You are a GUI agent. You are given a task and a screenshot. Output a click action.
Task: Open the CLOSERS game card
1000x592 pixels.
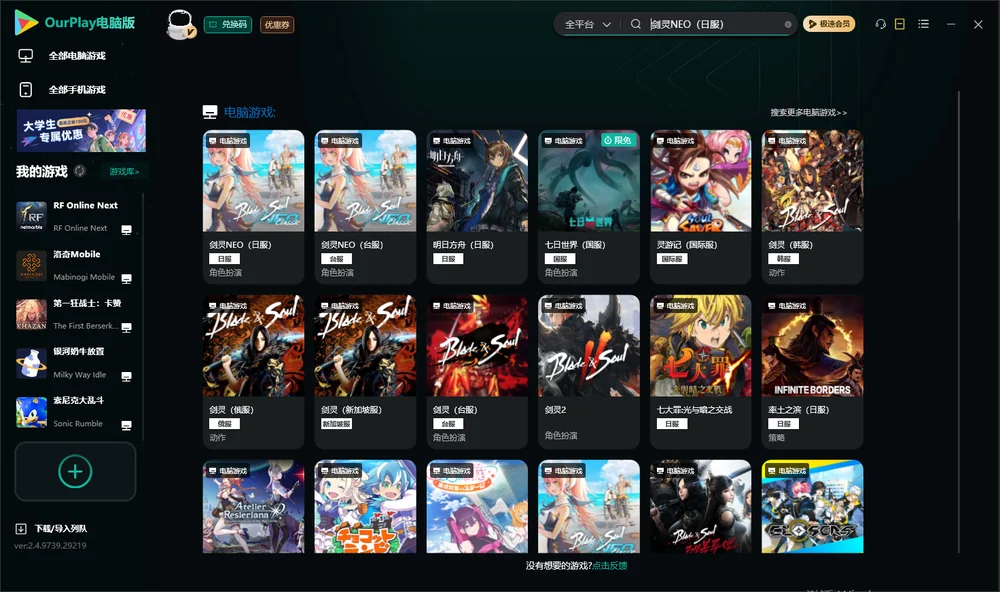click(812, 507)
